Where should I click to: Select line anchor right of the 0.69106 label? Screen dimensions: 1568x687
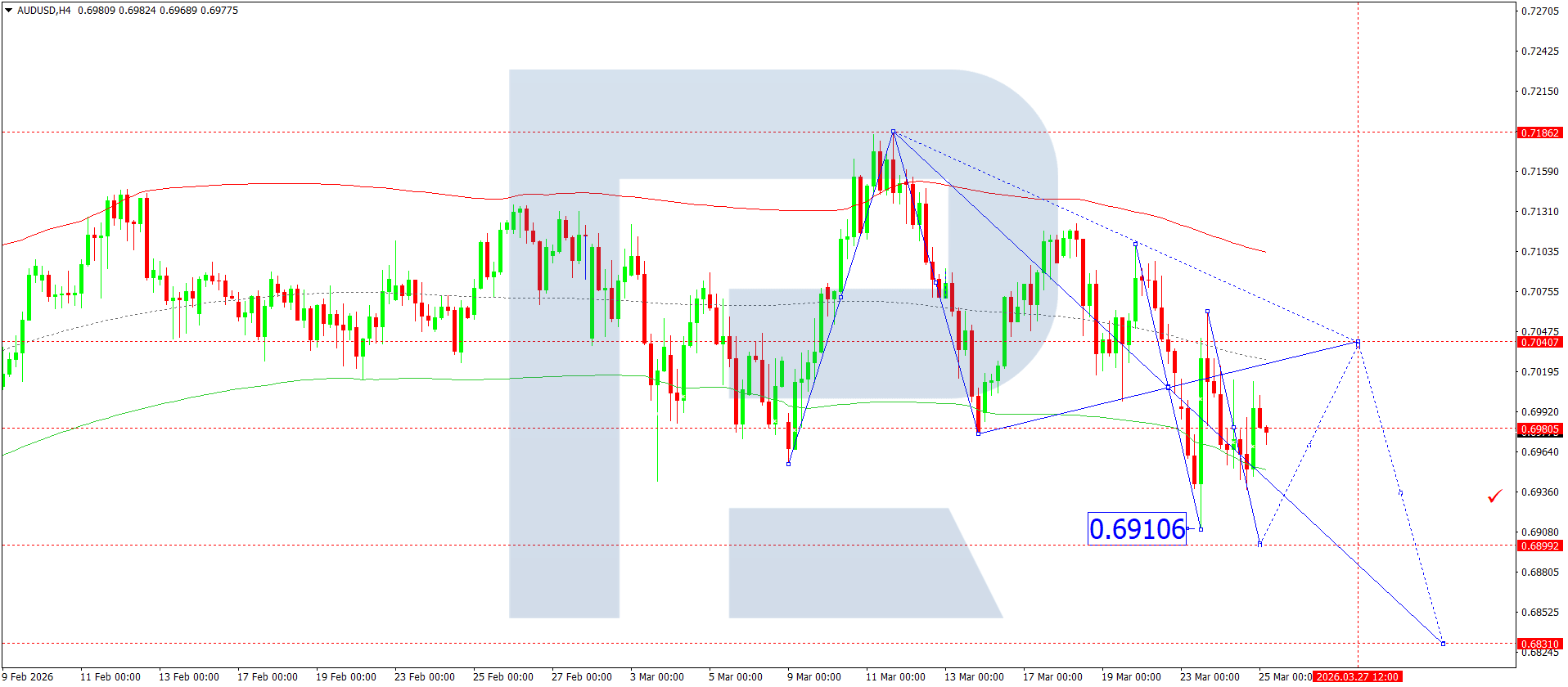(x=1201, y=529)
